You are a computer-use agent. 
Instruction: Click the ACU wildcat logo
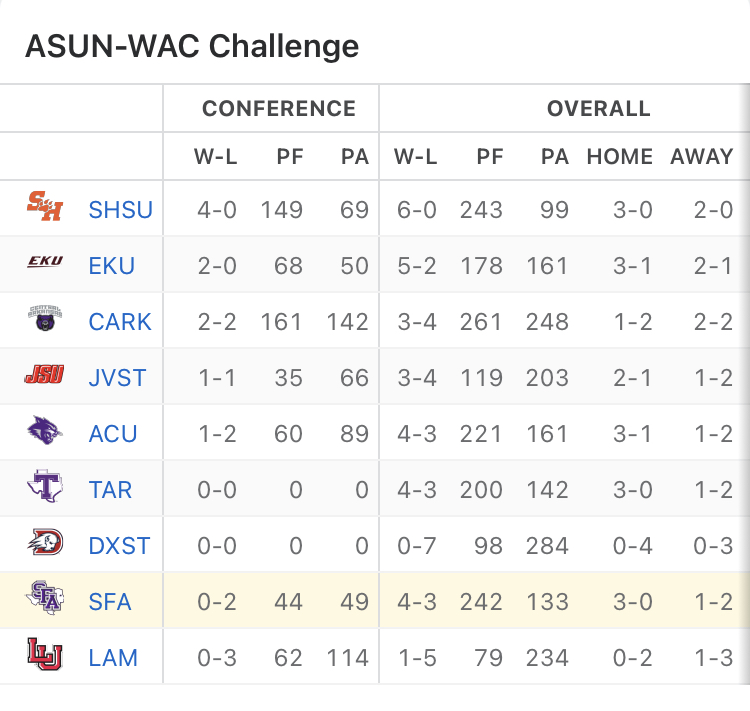click(x=45, y=430)
